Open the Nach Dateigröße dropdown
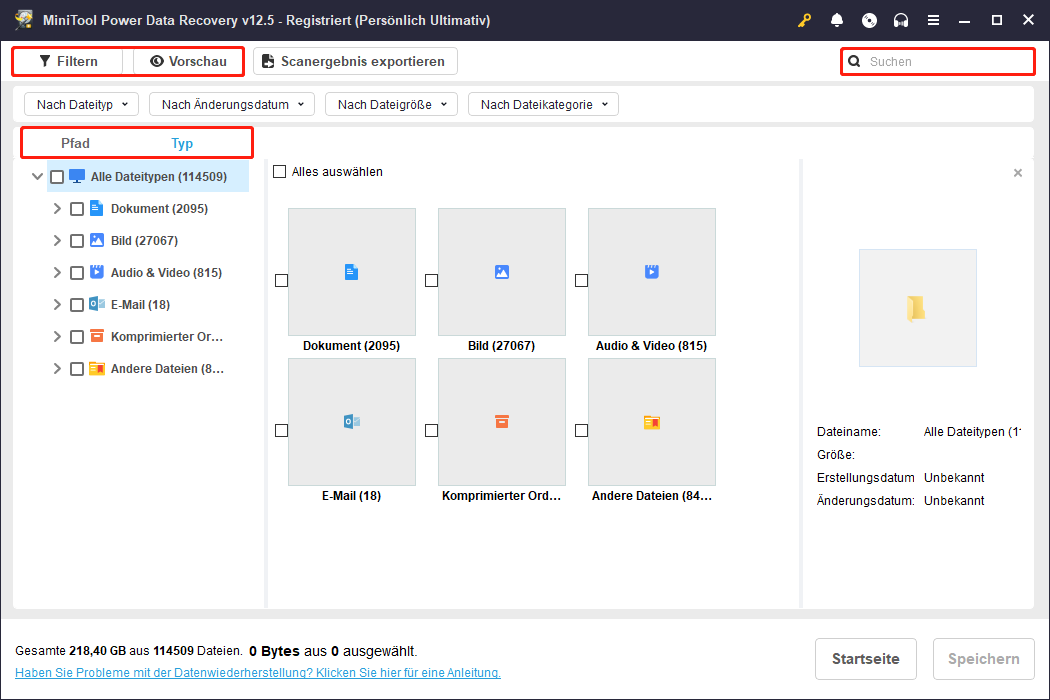 click(x=391, y=104)
